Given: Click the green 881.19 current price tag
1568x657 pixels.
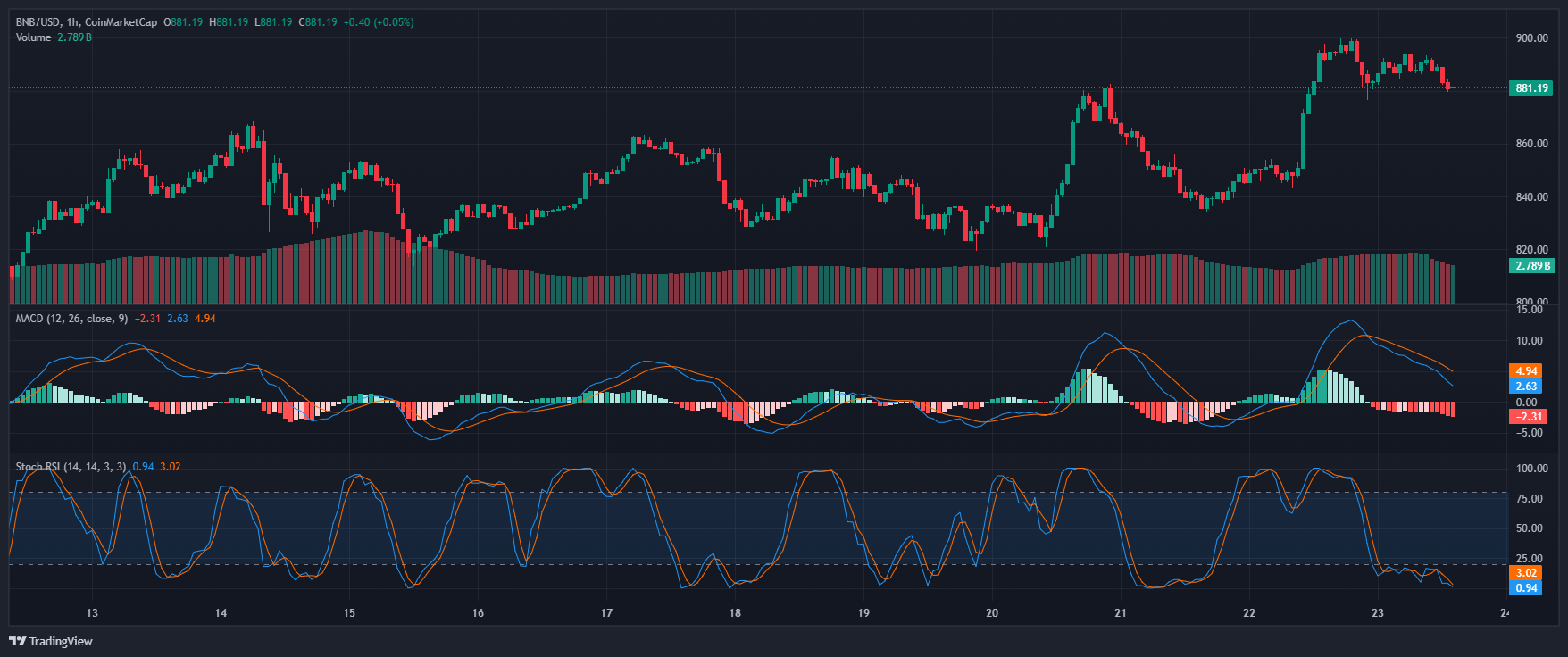Looking at the screenshot, I should click(1531, 88).
